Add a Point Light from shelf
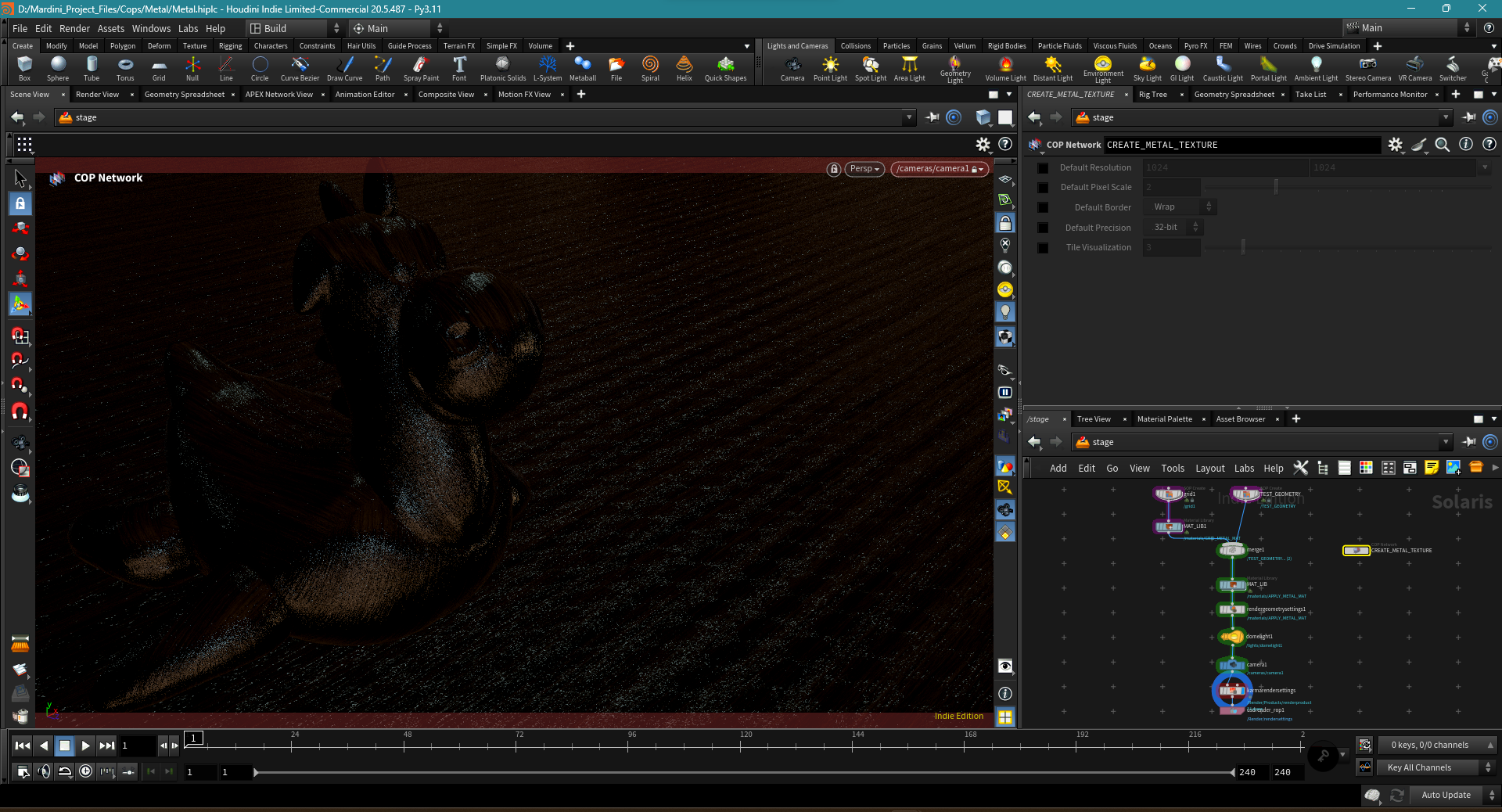The width and height of the screenshot is (1502, 812). tap(830, 68)
